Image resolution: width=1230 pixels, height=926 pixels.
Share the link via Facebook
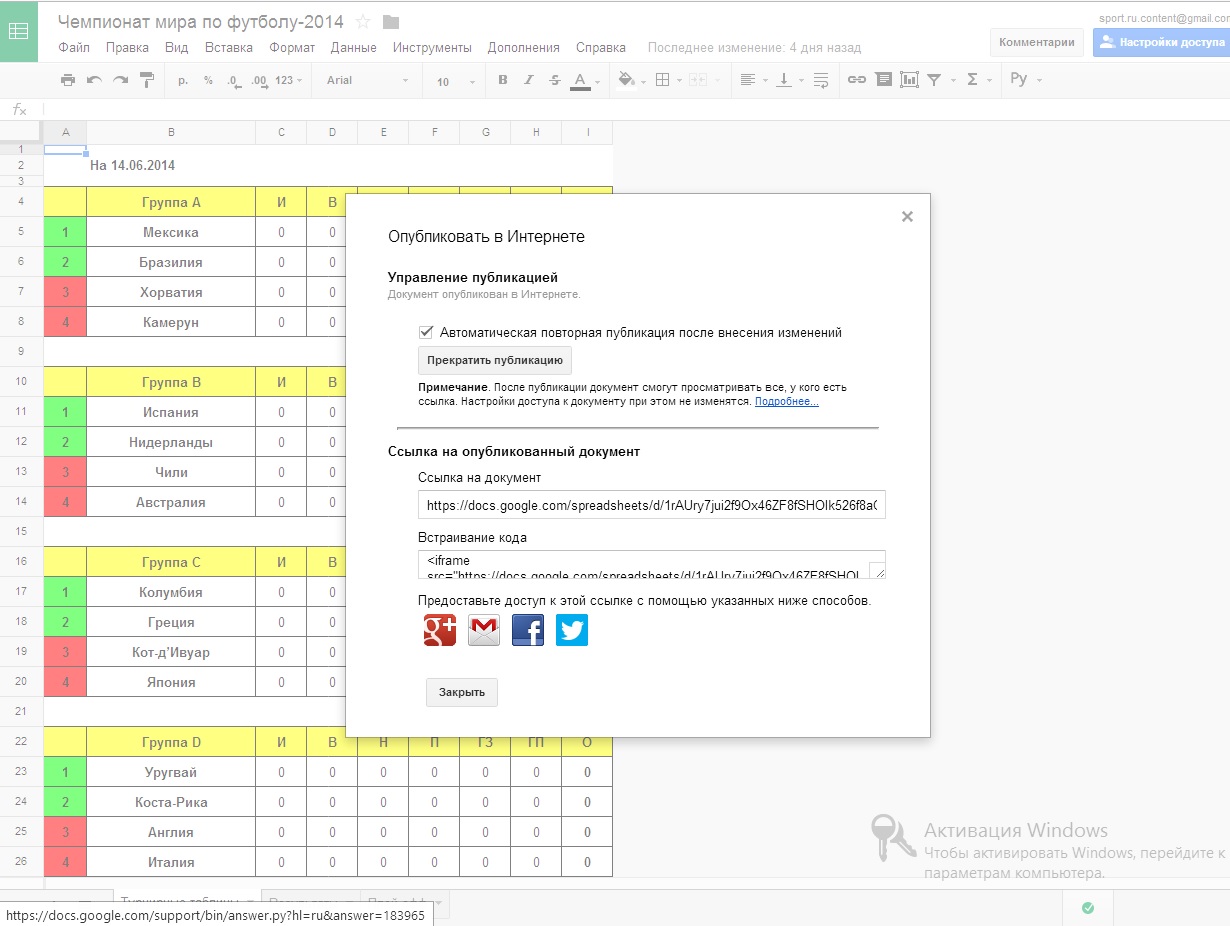click(528, 630)
